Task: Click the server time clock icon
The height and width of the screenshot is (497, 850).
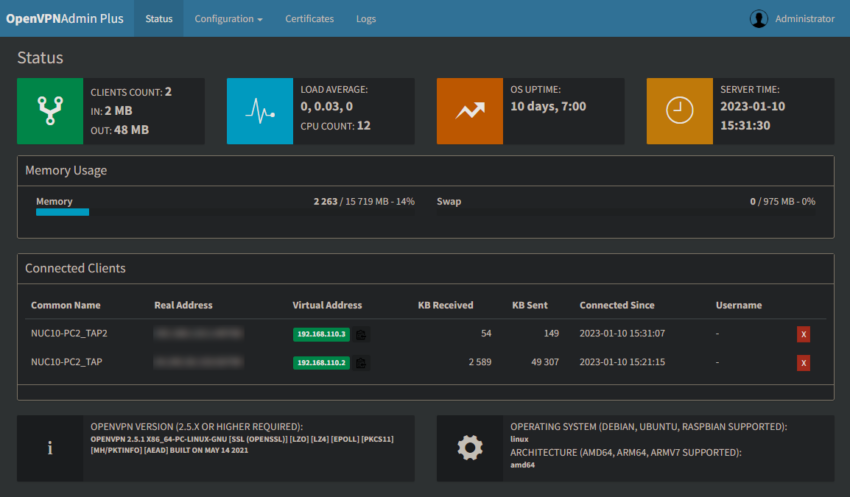Action: coord(679,111)
